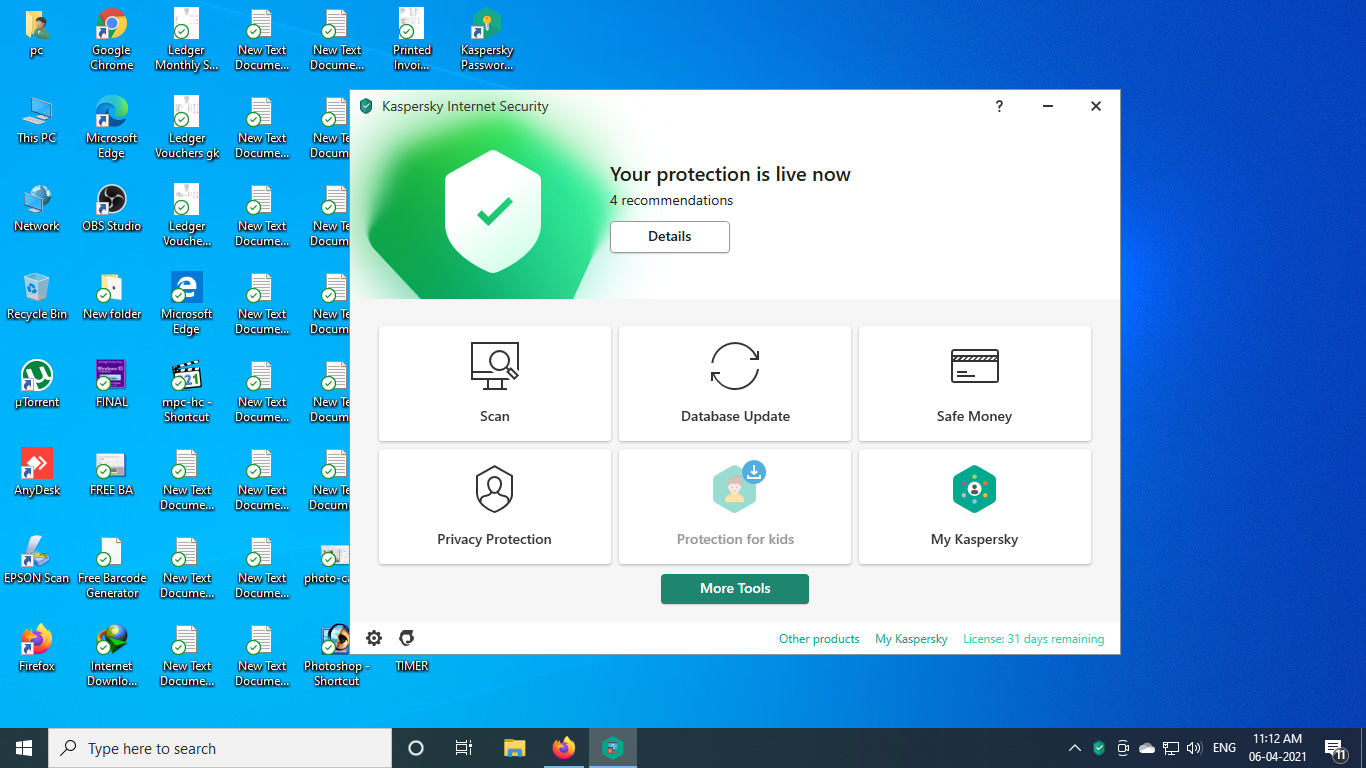This screenshot has width=1366, height=768.
Task: Open the notification center with 11 notifications
Action: pyautogui.click(x=1334, y=748)
